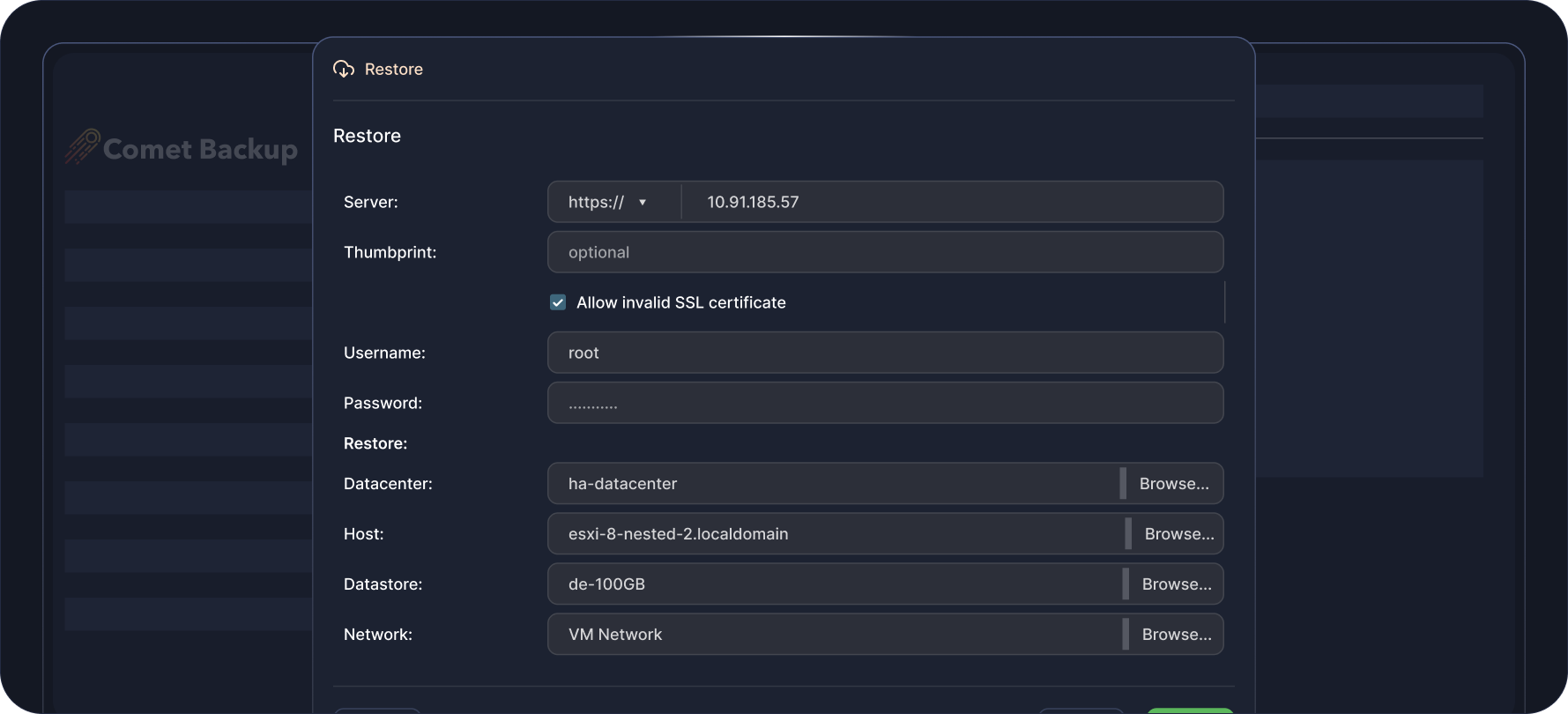
Task: Select the Password input field
Action: (x=885, y=403)
